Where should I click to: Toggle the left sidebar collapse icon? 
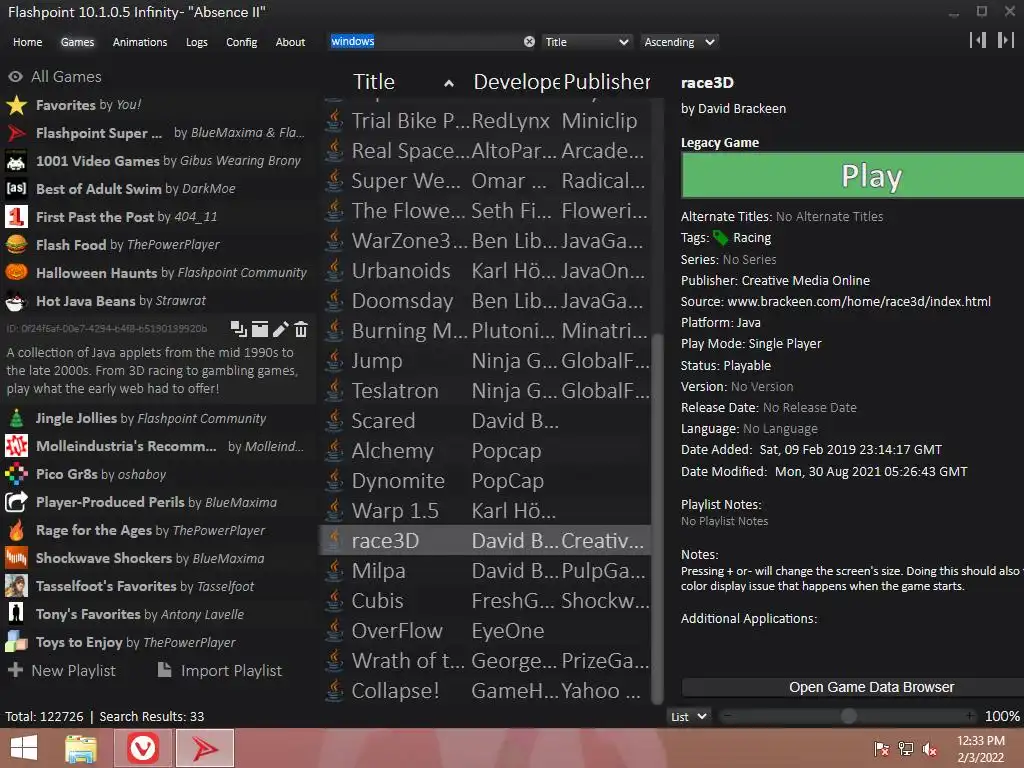coord(978,40)
